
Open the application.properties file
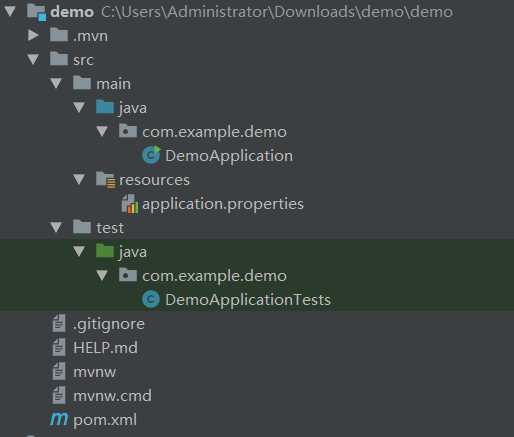pyautogui.click(x=223, y=204)
